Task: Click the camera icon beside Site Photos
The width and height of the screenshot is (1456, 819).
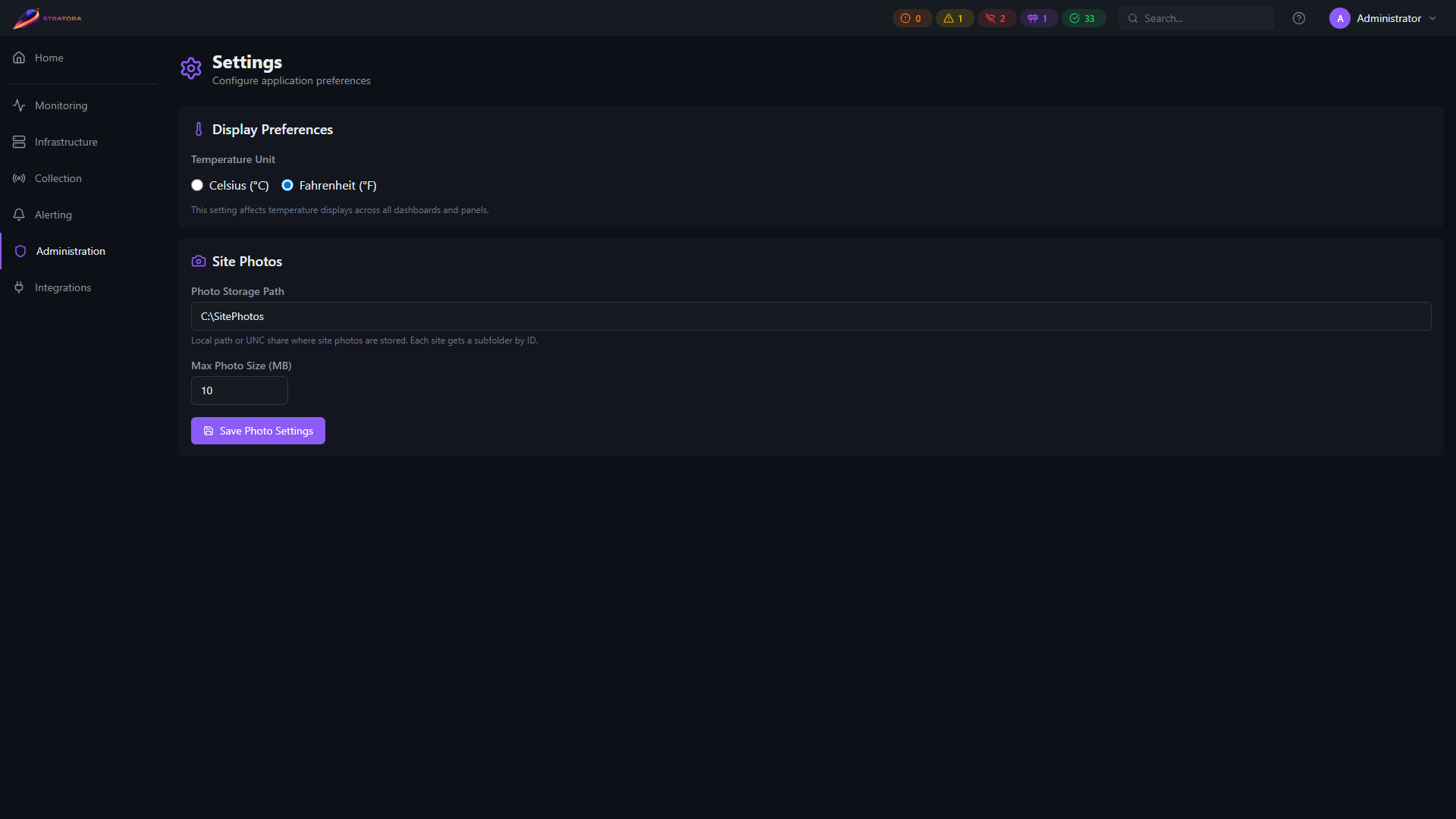Action: (199, 262)
